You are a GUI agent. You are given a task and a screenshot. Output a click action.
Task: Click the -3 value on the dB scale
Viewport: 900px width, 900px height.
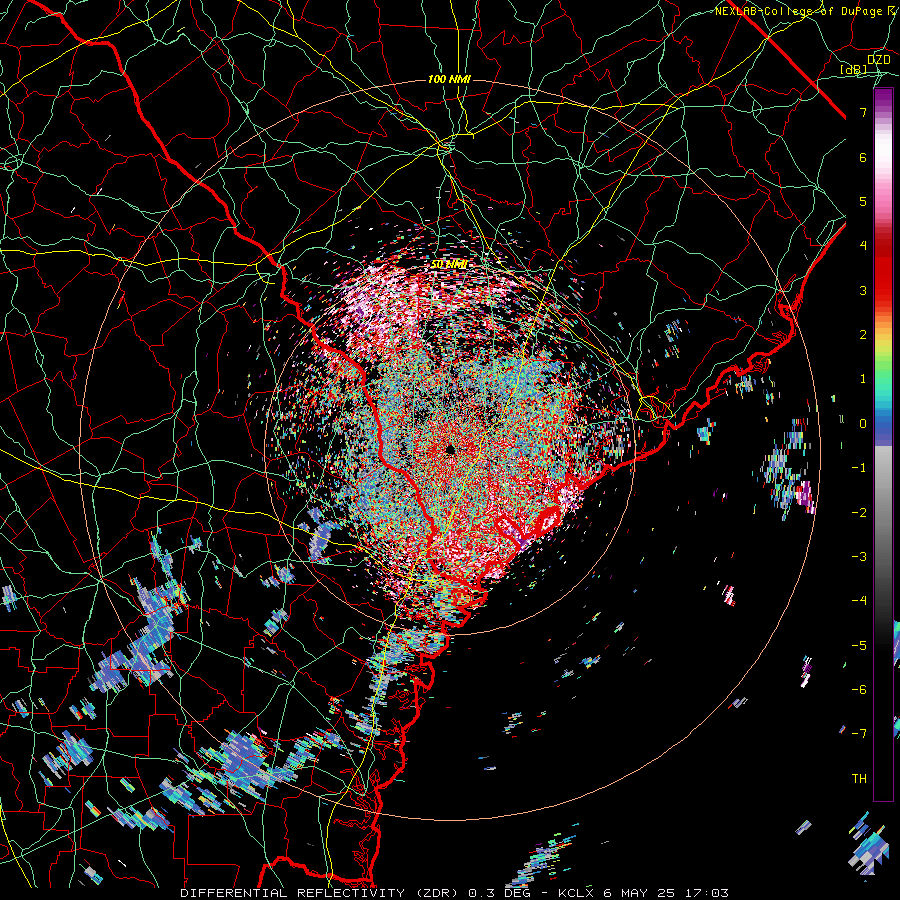point(859,557)
